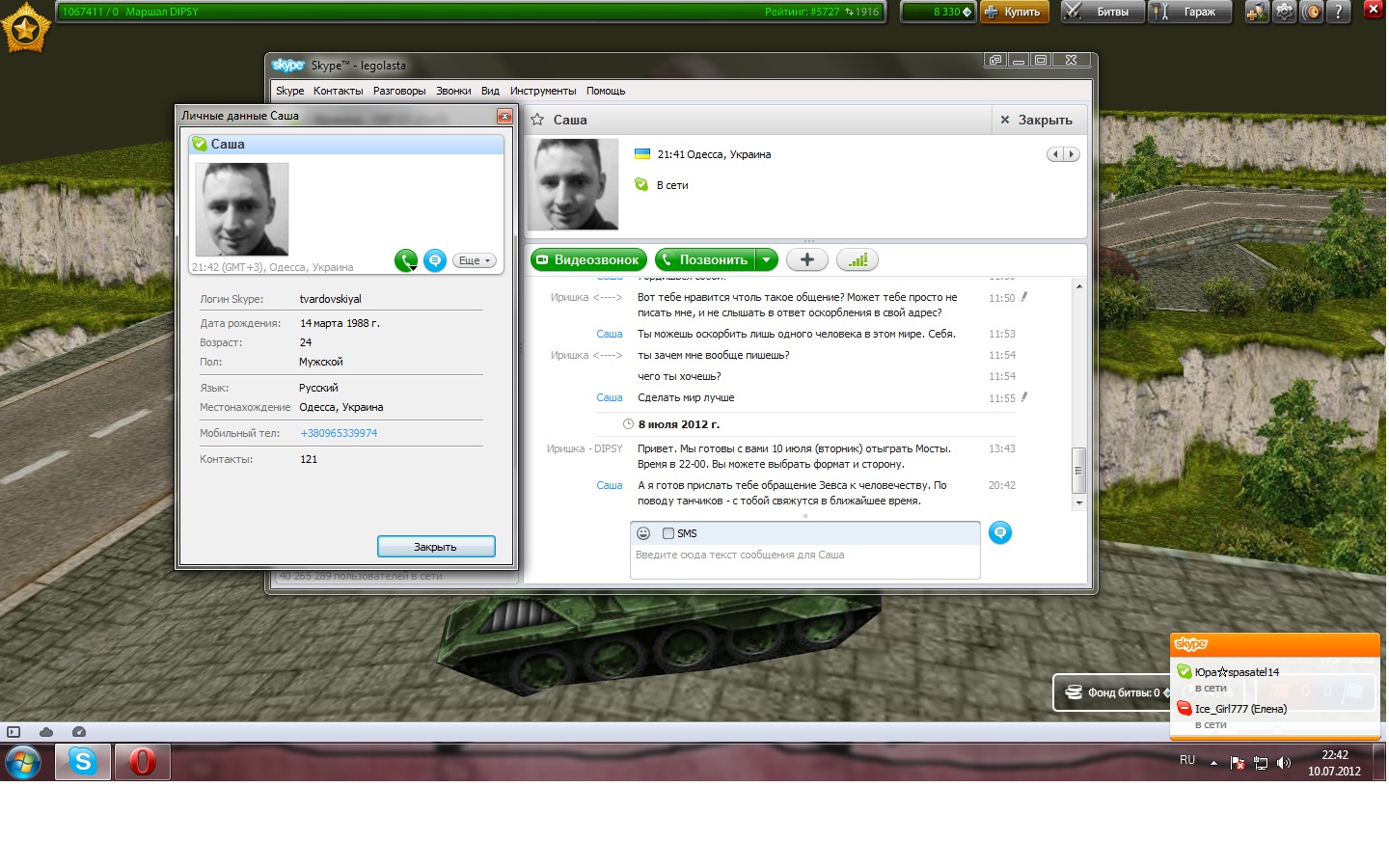Click the Skype logo on notification popup
The height and width of the screenshot is (868, 1389).
[1191, 644]
